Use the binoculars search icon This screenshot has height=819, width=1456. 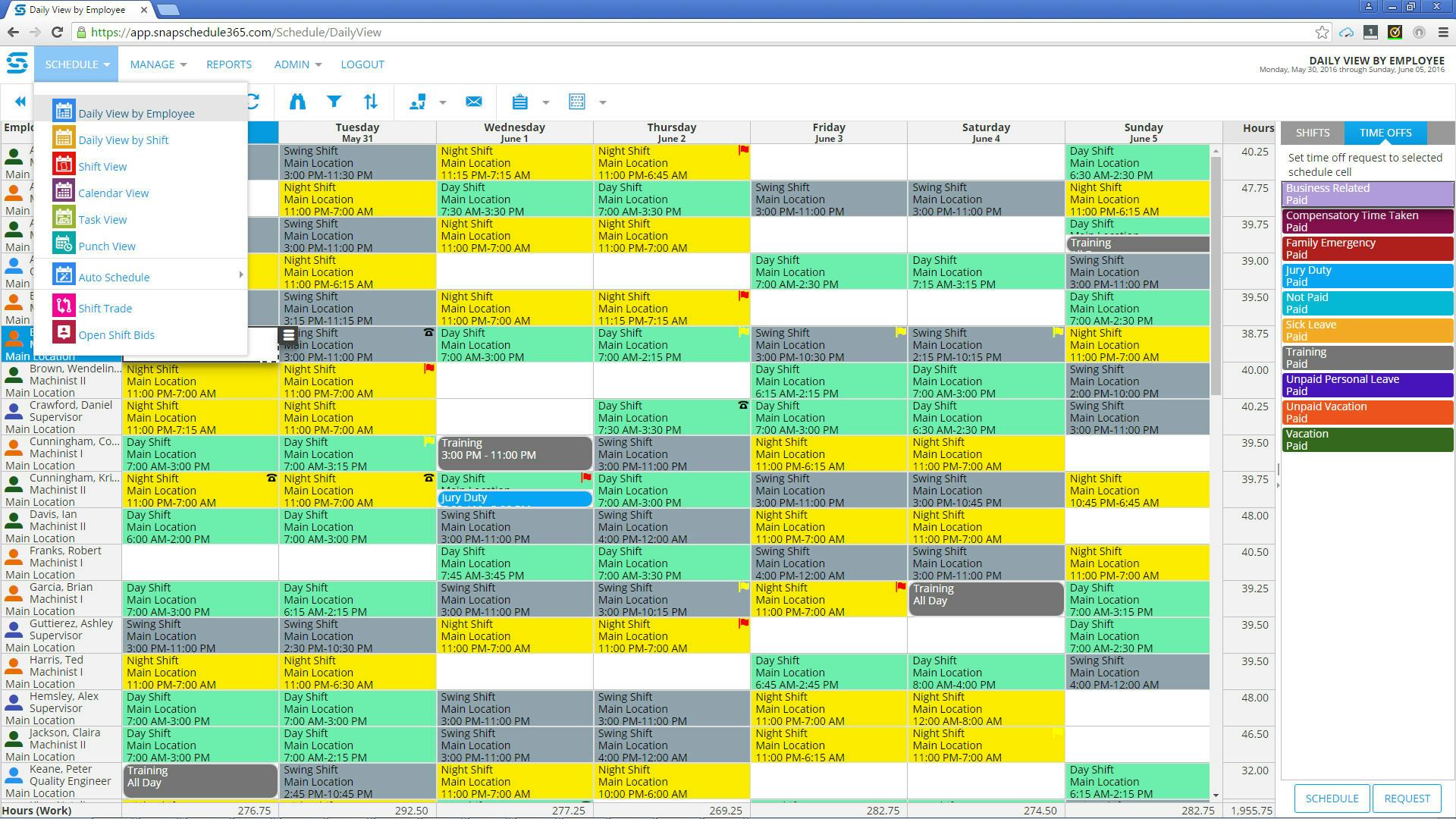tap(297, 101)
